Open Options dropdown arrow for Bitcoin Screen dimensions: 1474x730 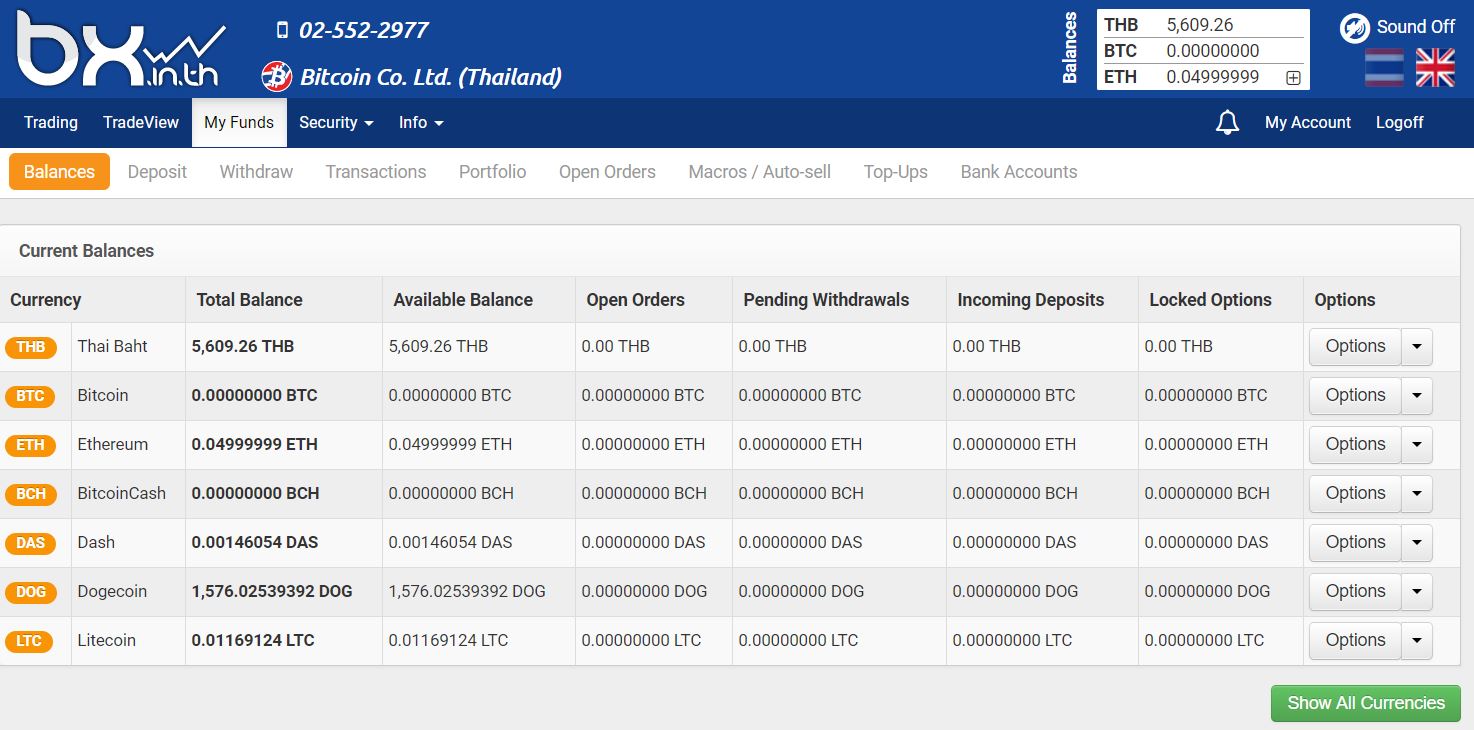coord(1417,396)
